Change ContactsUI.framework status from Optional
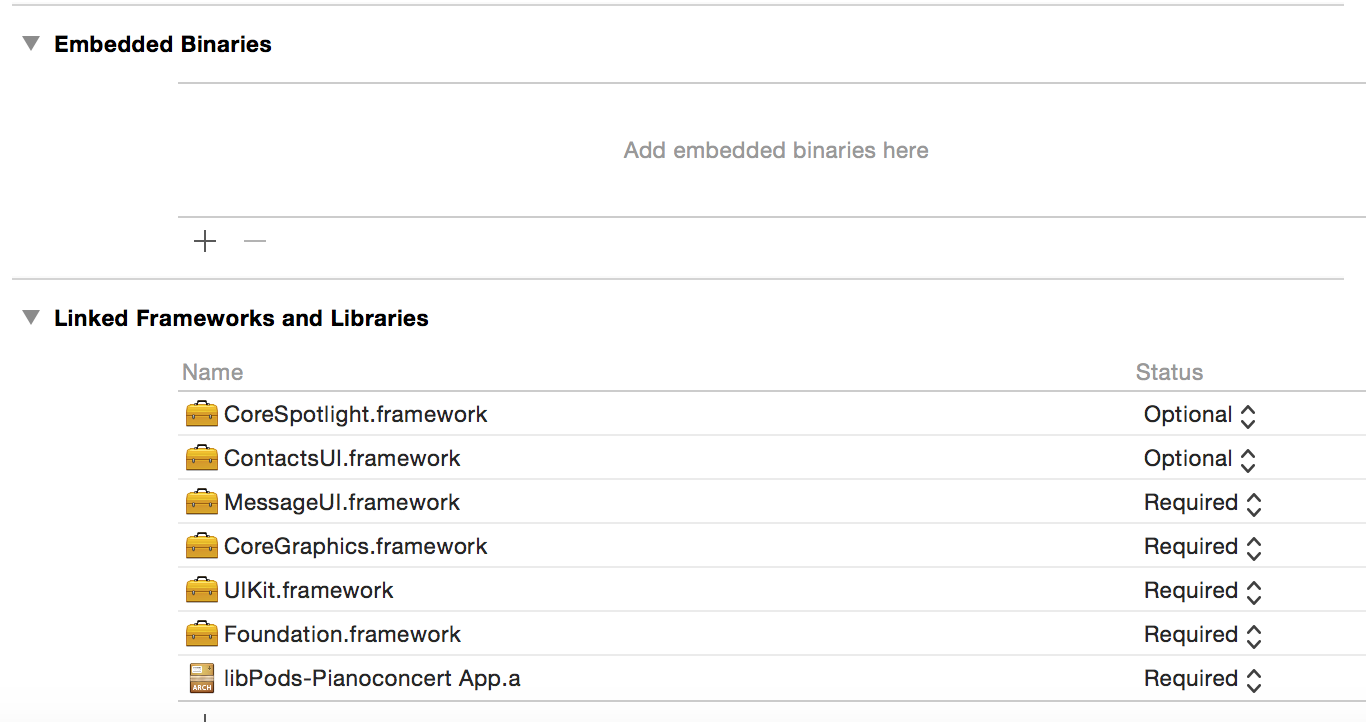 point(1199,459)
